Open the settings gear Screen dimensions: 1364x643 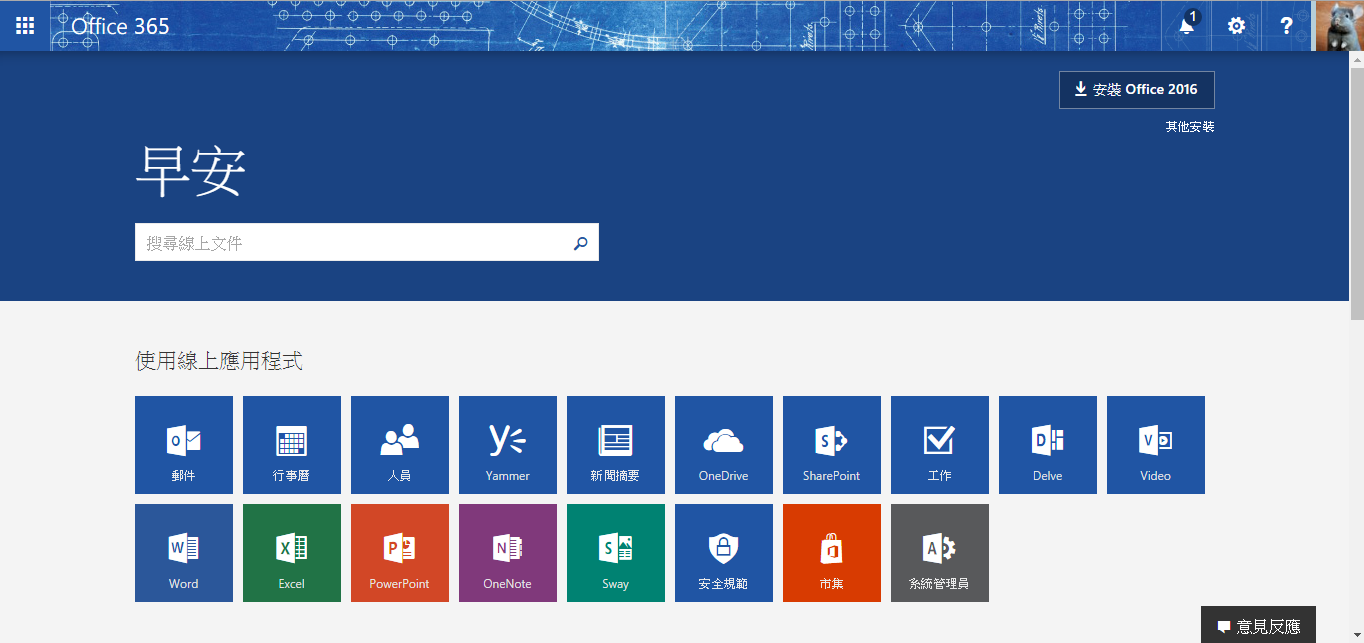1237,25
